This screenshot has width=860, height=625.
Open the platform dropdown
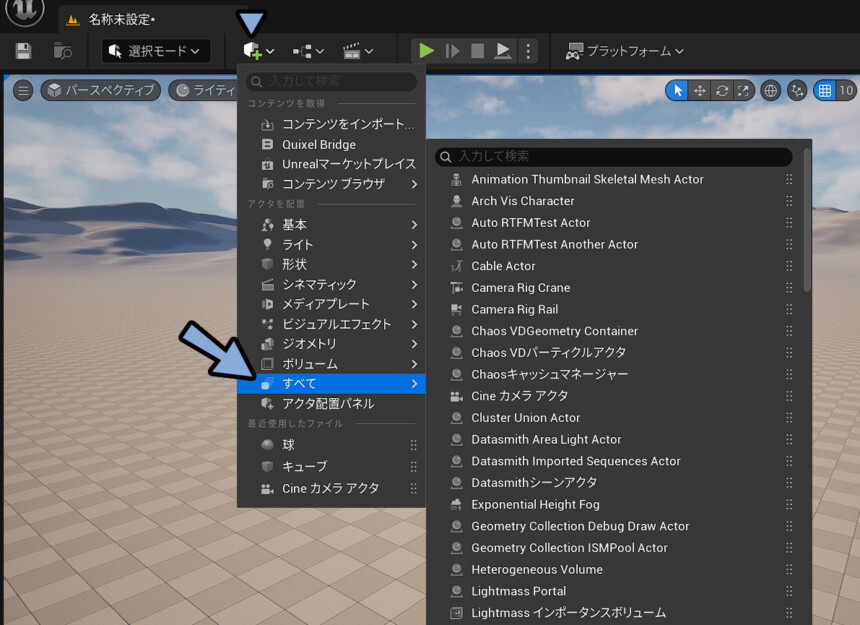pos(625,51)
